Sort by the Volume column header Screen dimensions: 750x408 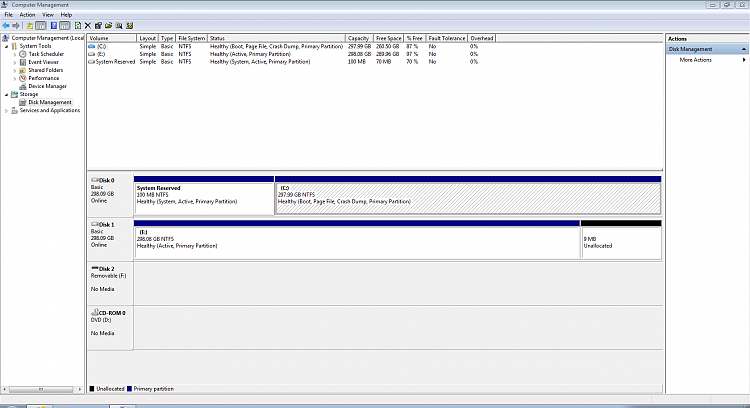pos(112,38)
